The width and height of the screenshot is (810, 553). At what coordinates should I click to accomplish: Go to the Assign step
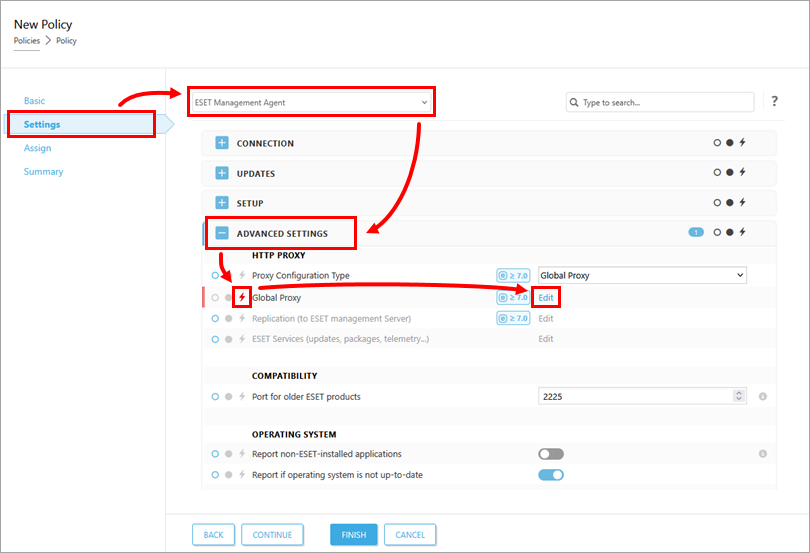pos(38,148)
